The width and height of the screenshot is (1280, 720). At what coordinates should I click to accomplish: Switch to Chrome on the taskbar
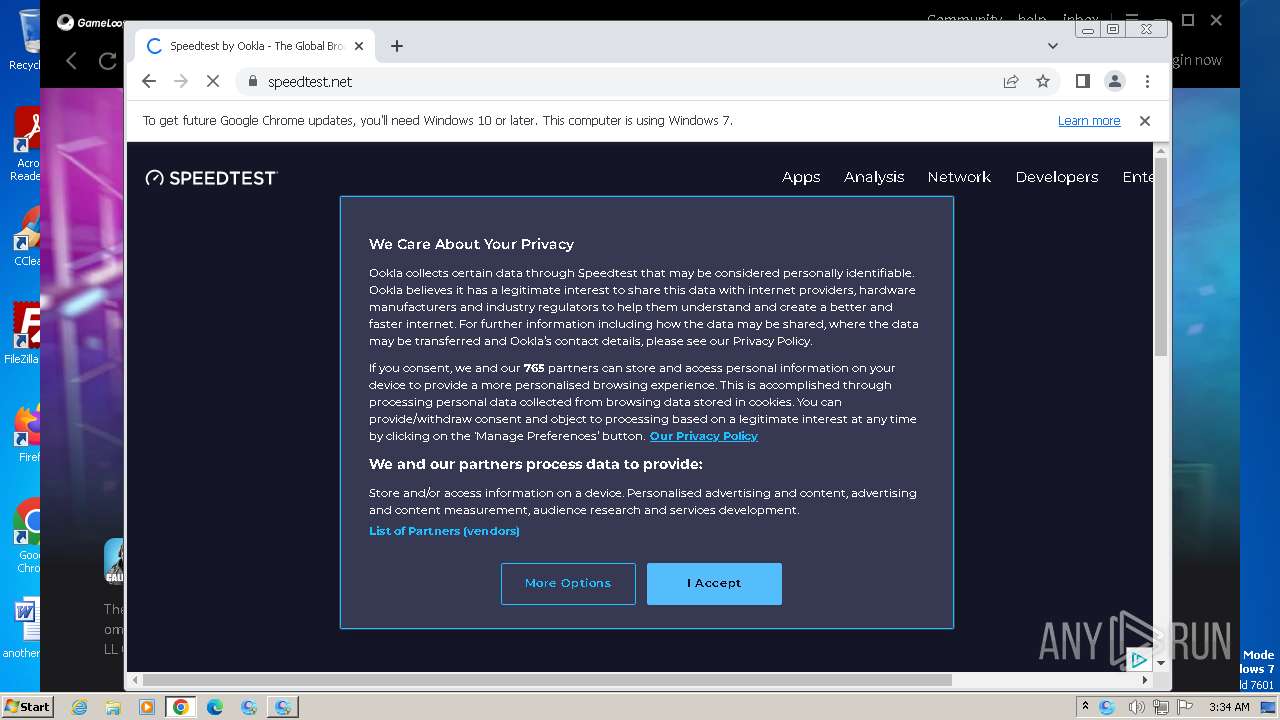181,707
